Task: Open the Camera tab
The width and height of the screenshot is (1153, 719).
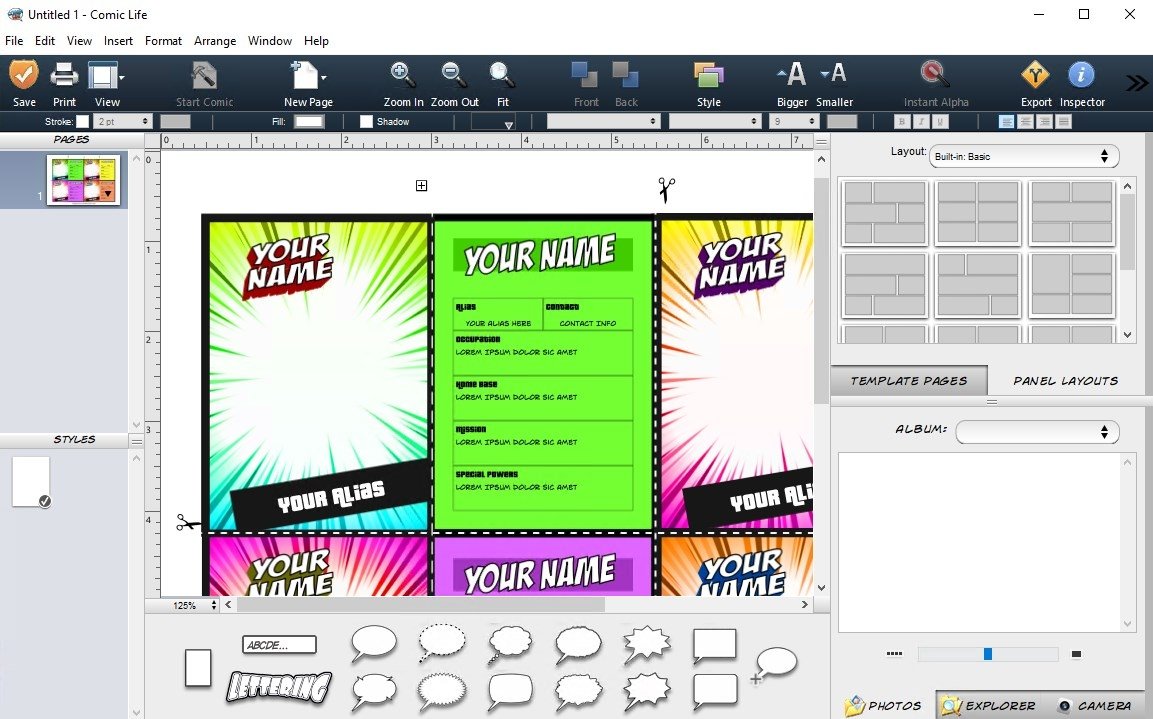Action: (1095, 706)
